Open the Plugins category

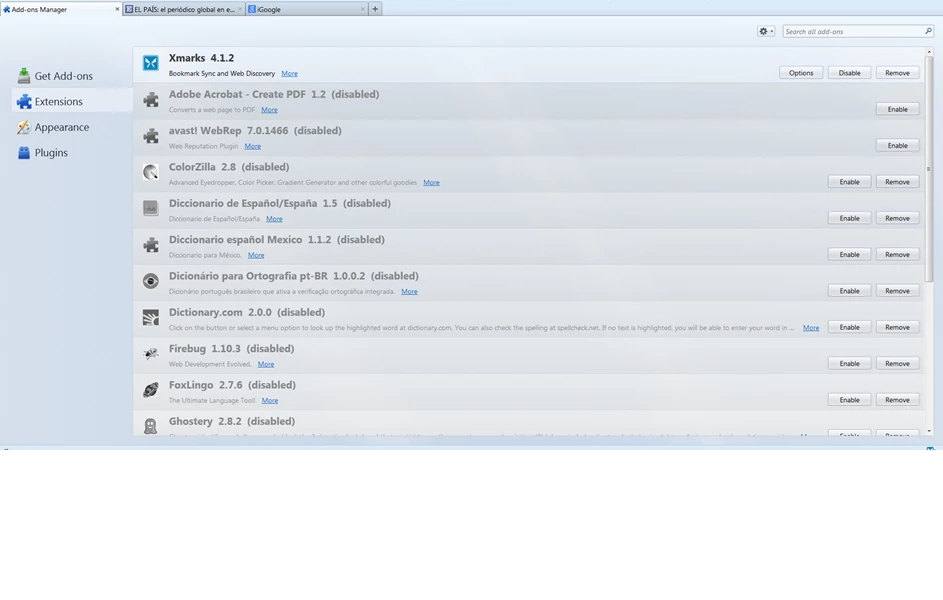tap(71, 153)
